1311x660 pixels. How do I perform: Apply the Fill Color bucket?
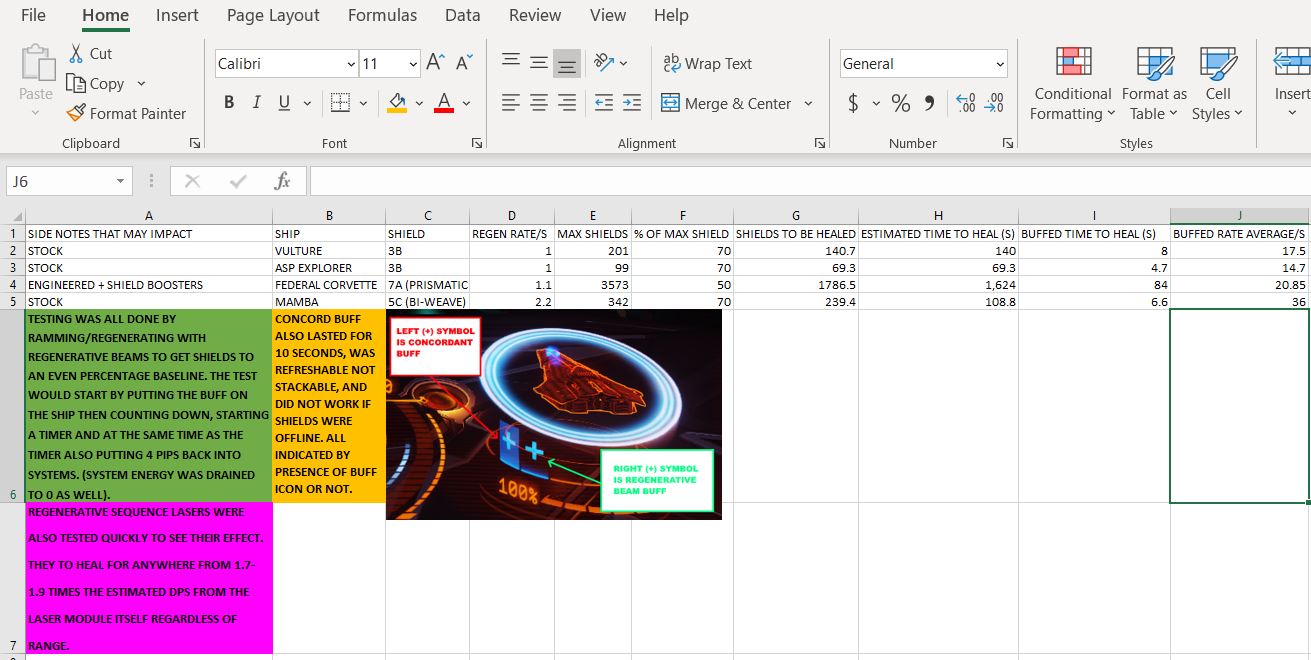[397, 103]
